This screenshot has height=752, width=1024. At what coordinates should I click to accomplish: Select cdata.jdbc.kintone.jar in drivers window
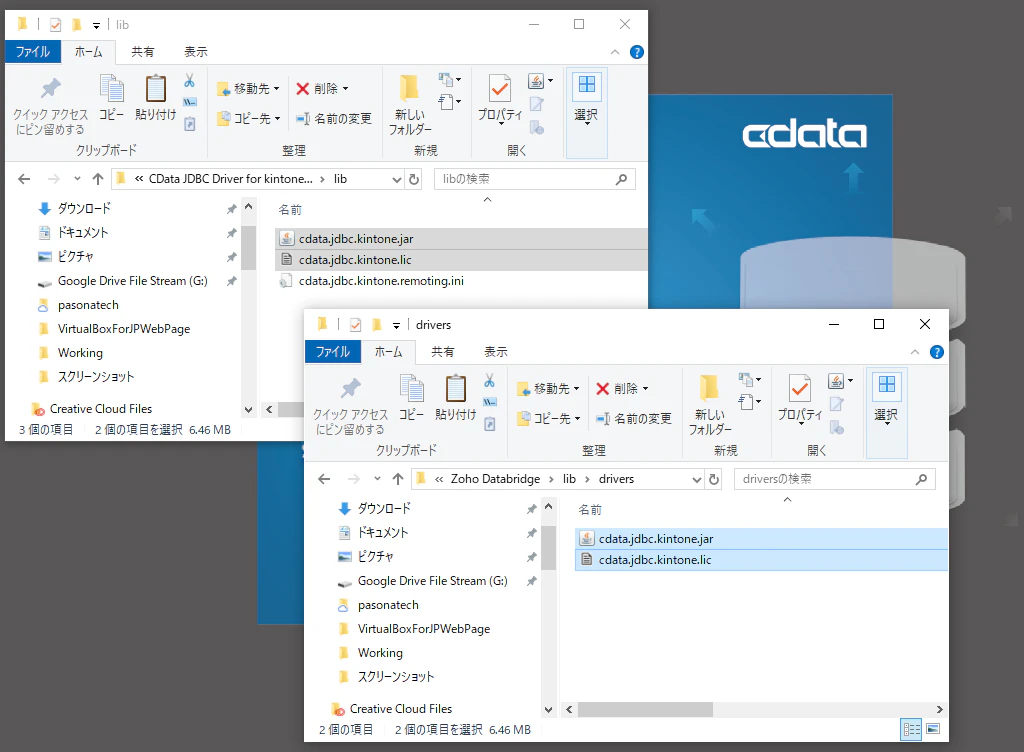click(x=761, y=539)
